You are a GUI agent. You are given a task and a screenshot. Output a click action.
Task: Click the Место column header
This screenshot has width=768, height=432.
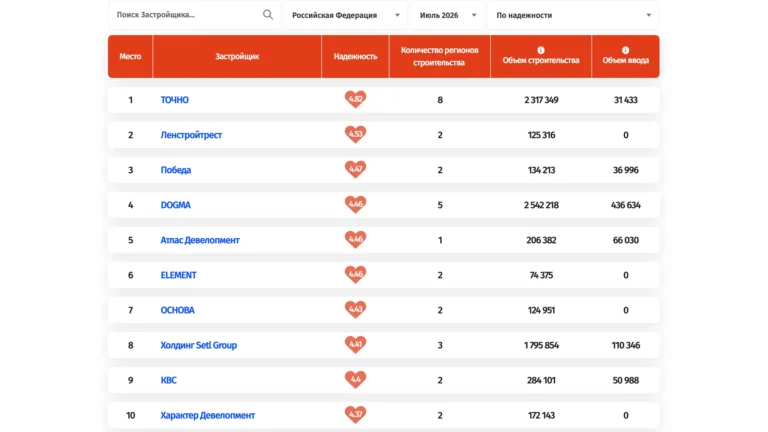tap(130, 56)
